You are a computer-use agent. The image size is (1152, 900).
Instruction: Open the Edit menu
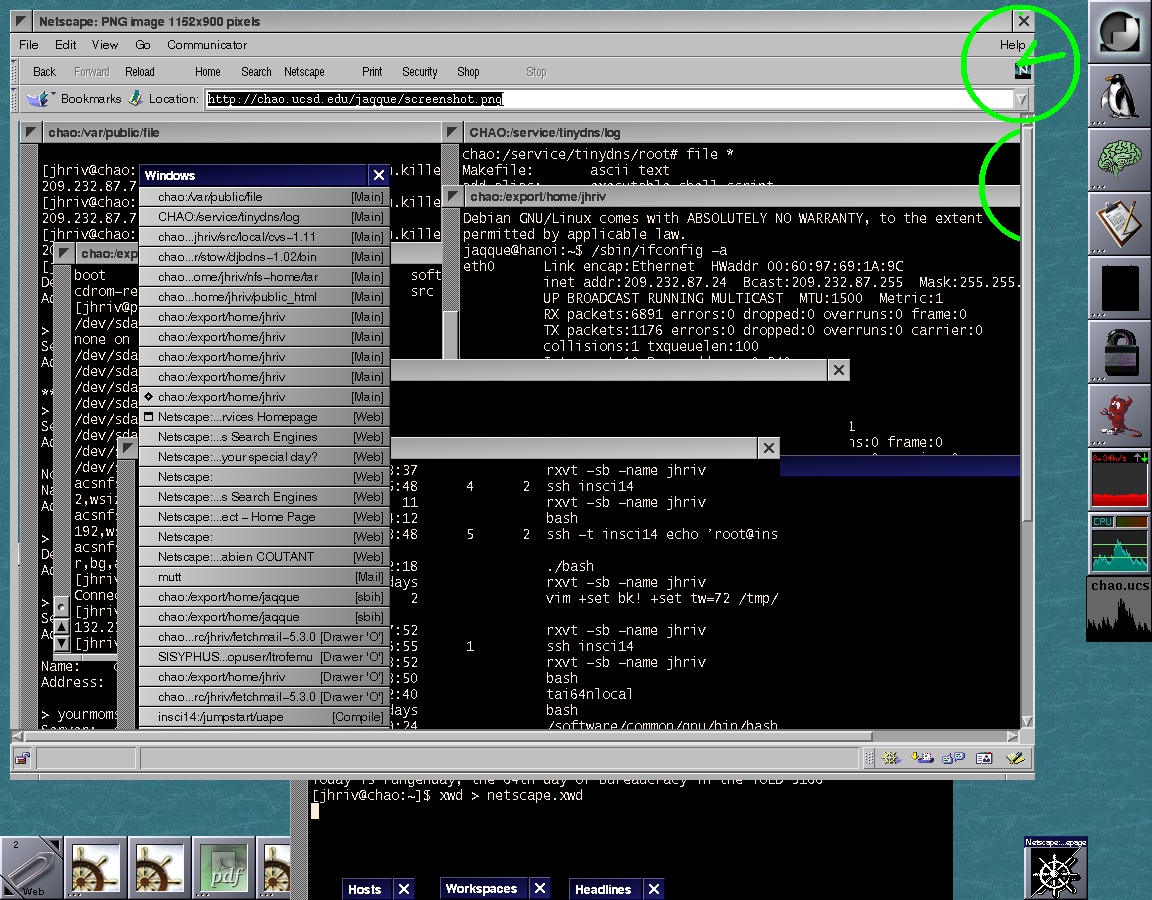65,45
